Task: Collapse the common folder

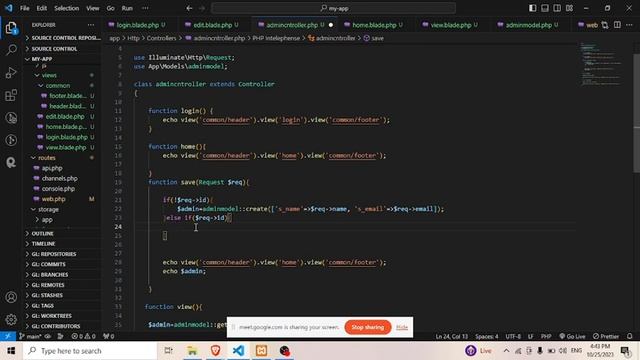Action: (x=58, y=85)
